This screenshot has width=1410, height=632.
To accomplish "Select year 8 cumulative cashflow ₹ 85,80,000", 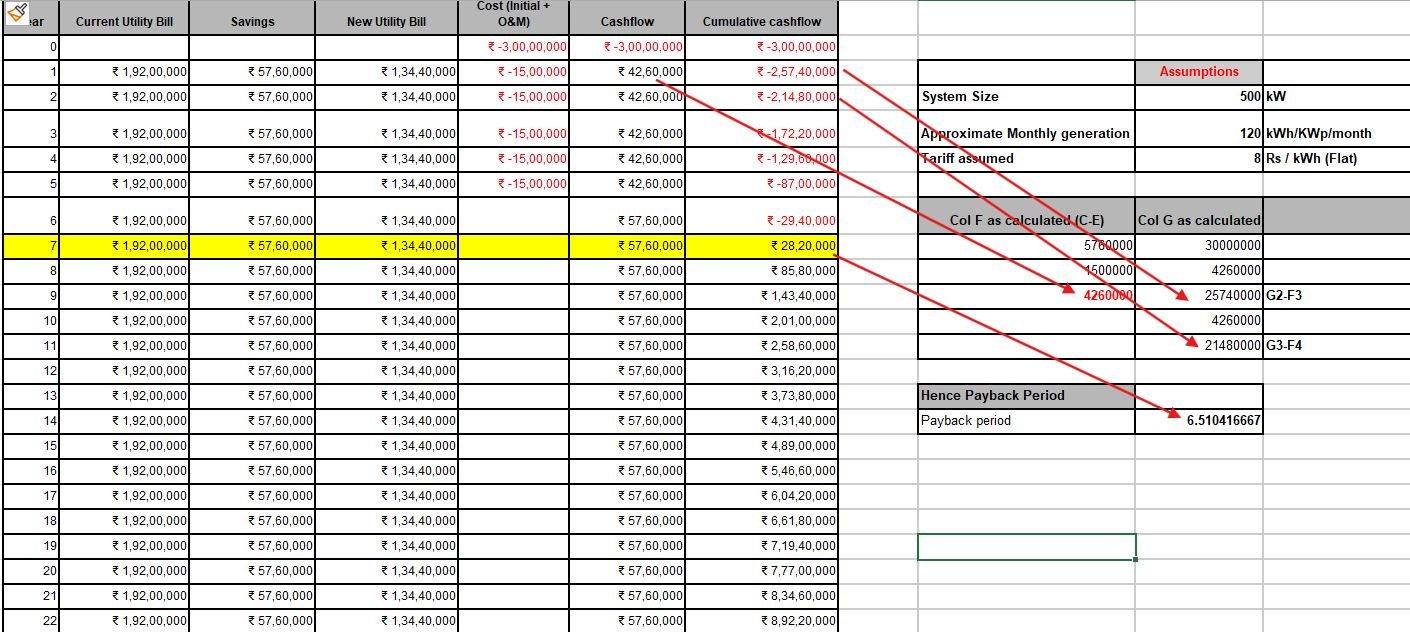I will (761, 271).
